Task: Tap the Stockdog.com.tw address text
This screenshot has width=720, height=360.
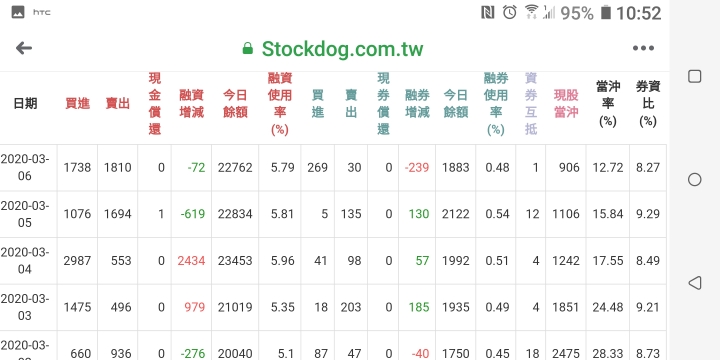Action: [342, 49]
